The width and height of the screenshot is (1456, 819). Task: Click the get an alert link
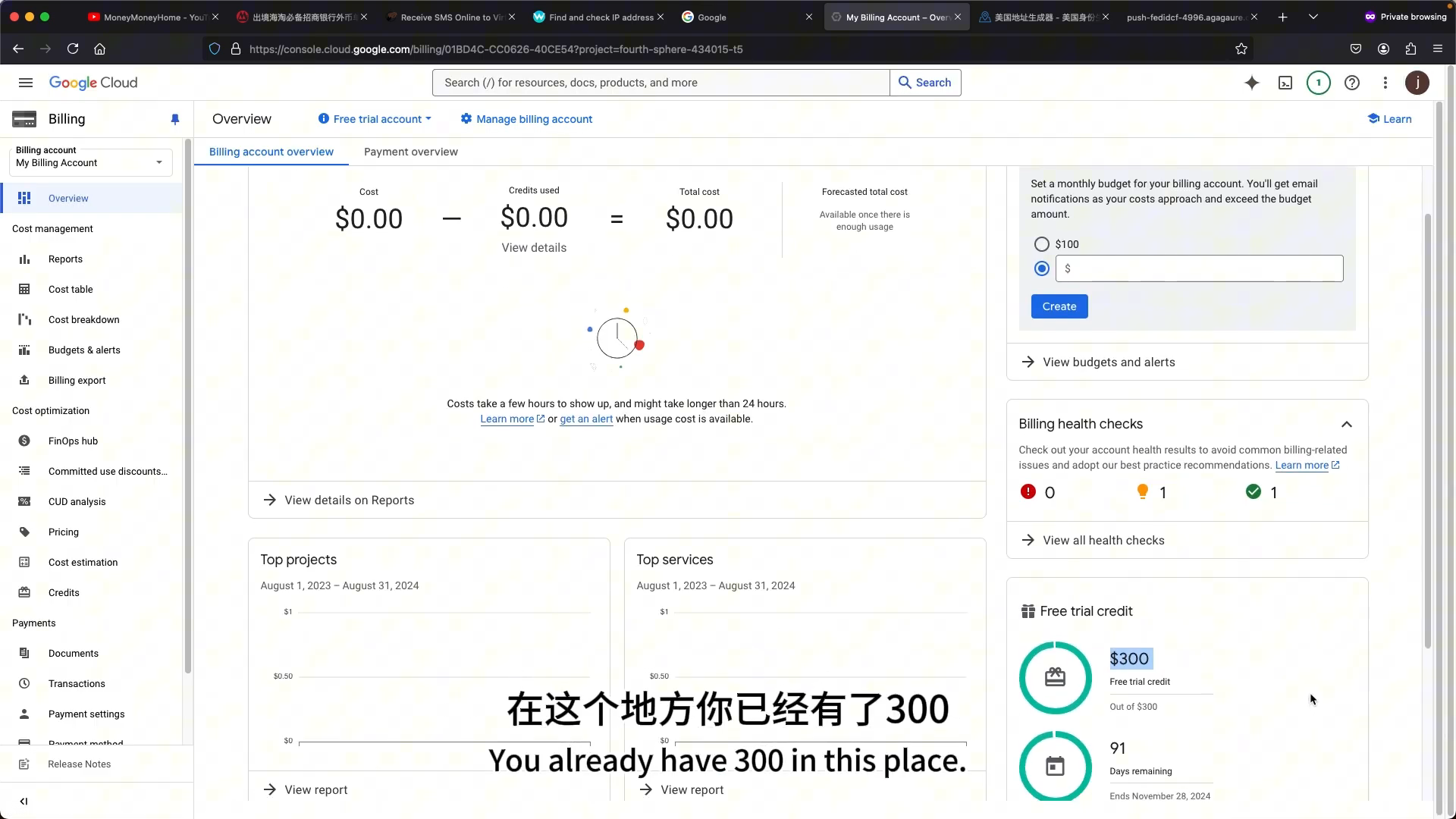586,419
